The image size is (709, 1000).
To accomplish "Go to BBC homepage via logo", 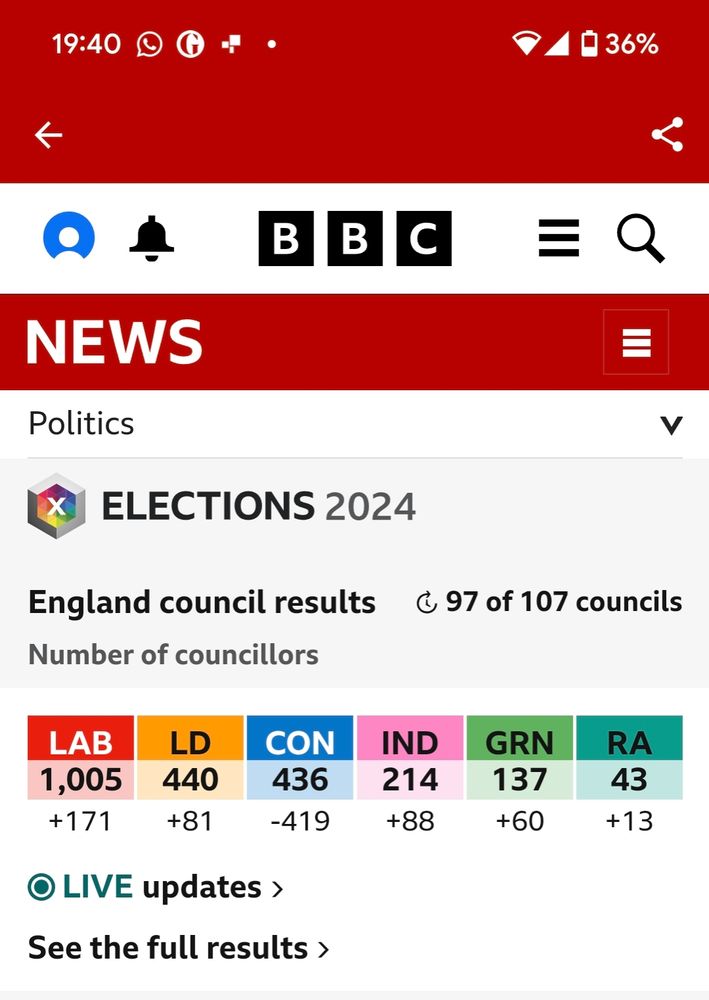I will [x=355, y=238].
